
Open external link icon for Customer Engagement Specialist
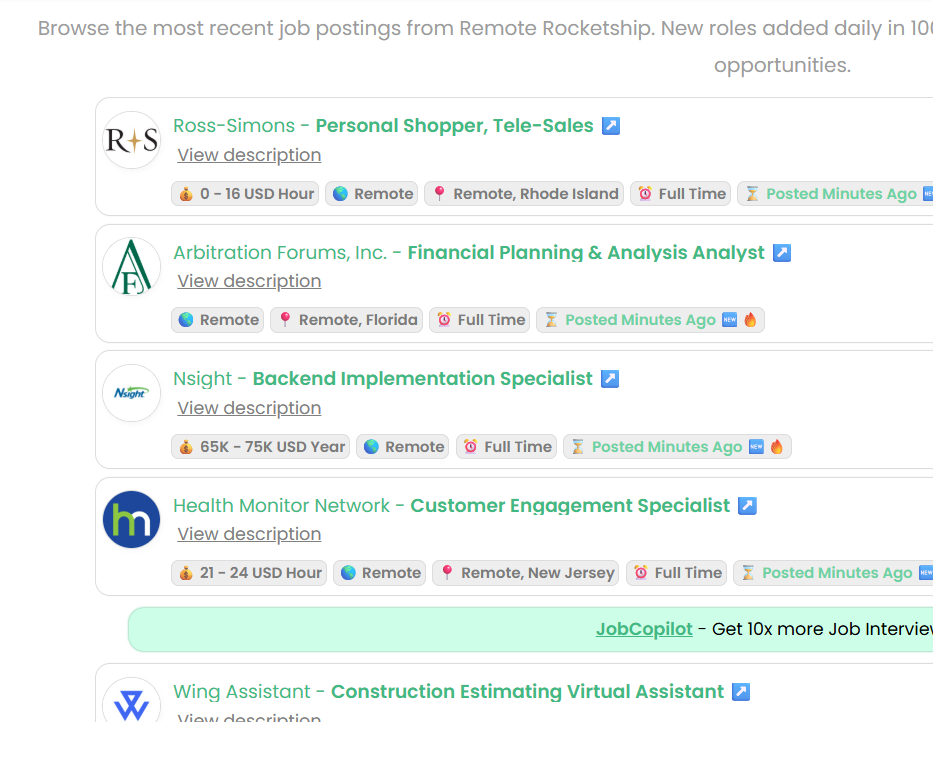tap(747, 505)
